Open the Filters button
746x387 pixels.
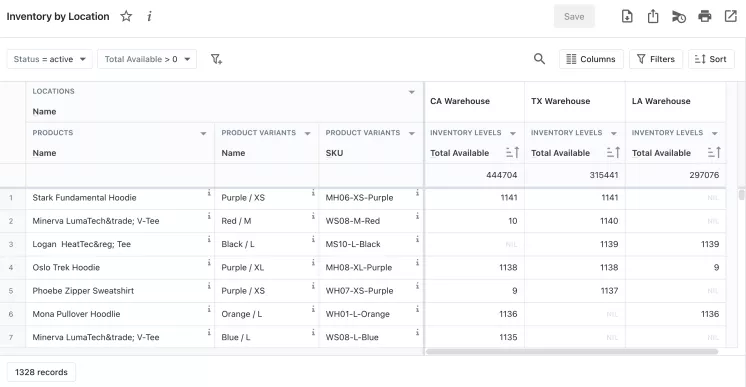(x=656, y=59)
